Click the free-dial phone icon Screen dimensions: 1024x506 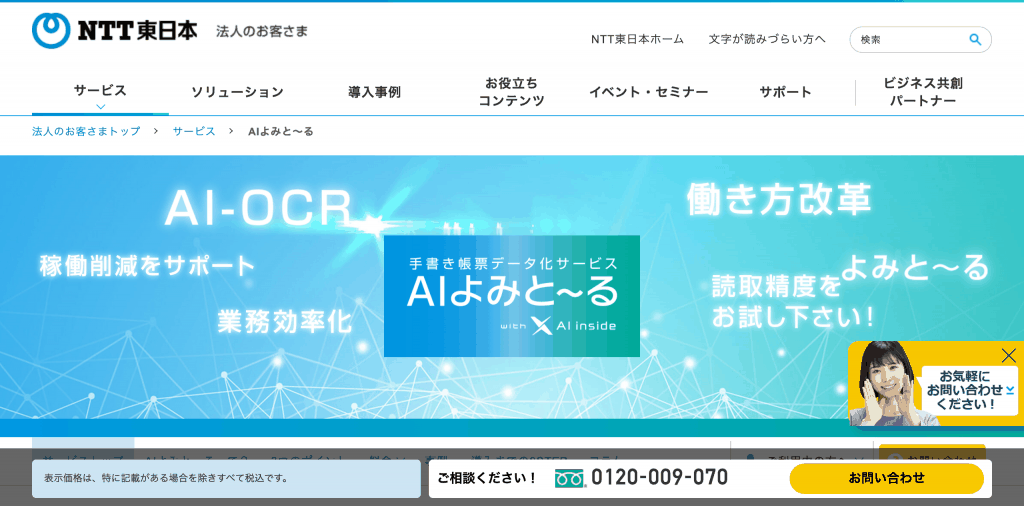tap(570, 478)
